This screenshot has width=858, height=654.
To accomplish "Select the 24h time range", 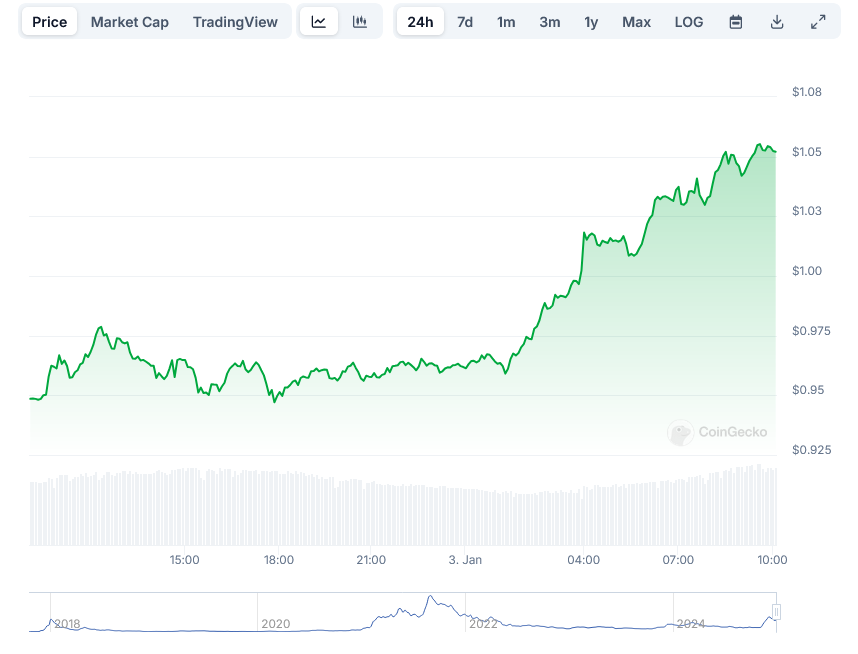I will pyautogui.click(x=420, y=22).
